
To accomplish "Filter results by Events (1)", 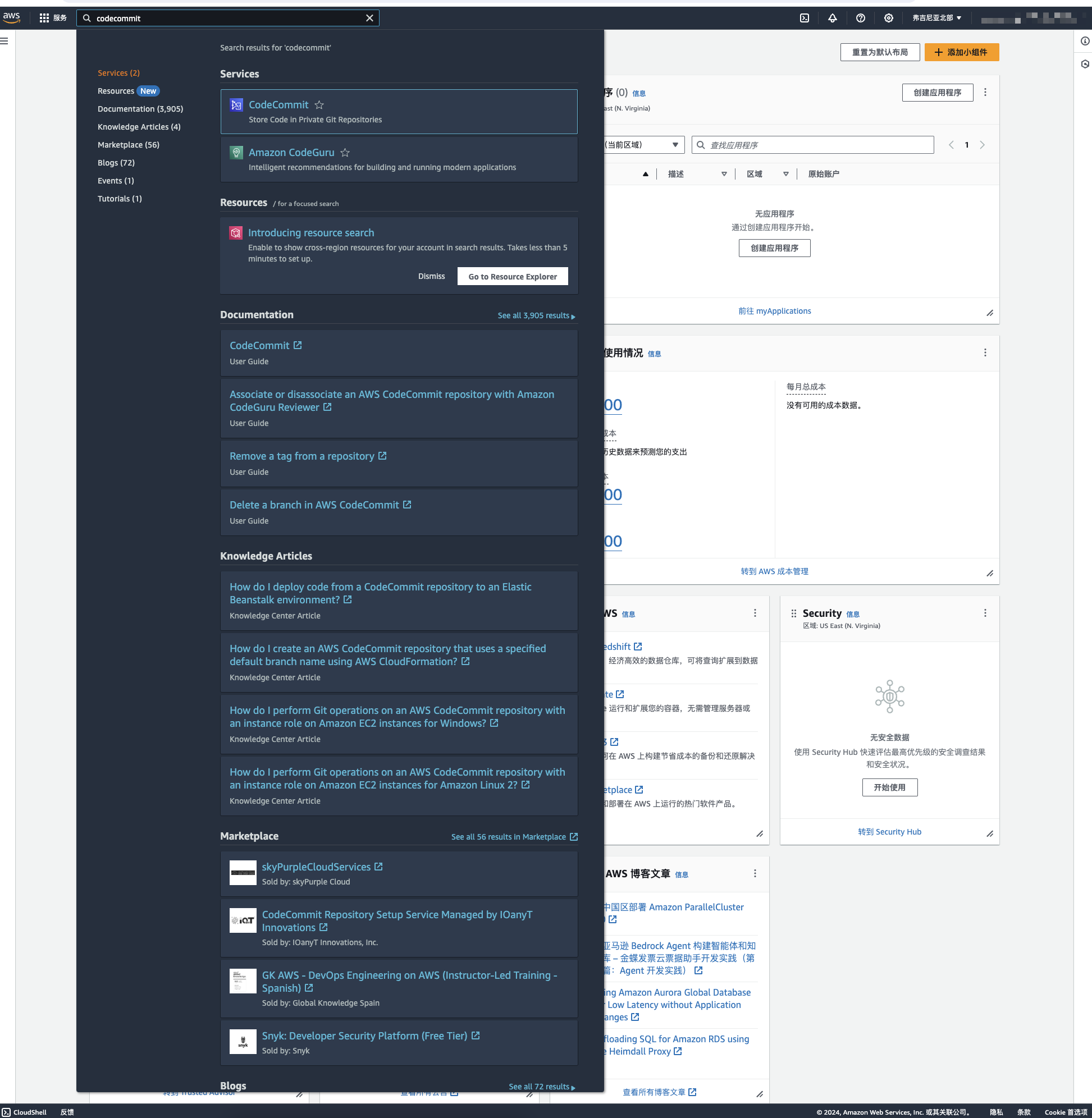I will point(116,181).
